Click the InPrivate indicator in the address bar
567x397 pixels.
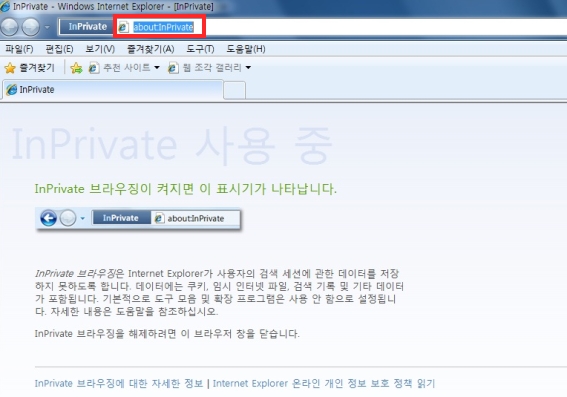pyautogui.click(x=87, y=27)
